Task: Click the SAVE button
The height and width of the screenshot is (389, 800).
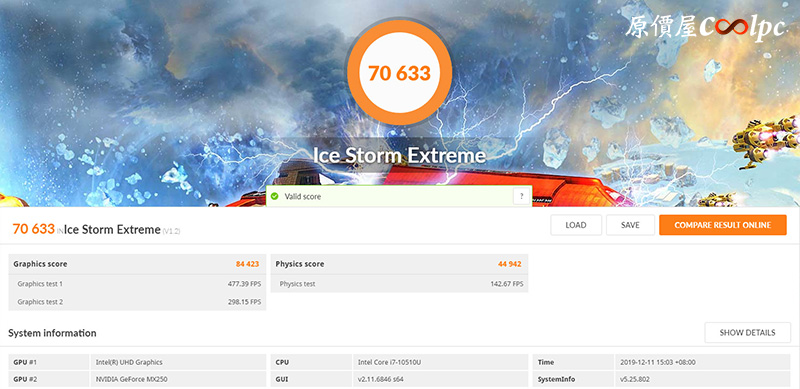Action: (630, 225)
